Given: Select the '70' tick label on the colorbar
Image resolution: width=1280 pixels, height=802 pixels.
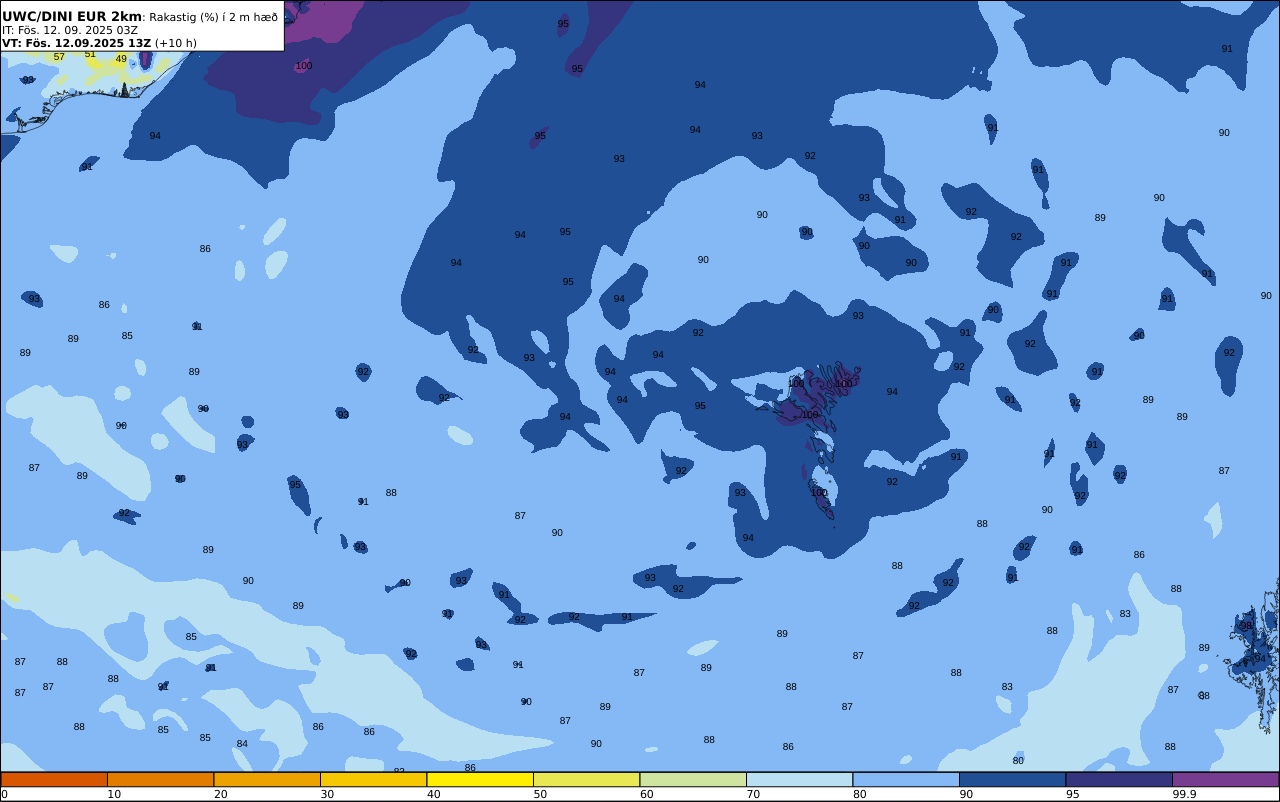Looking at the screenshot, I should click(753, 794).
